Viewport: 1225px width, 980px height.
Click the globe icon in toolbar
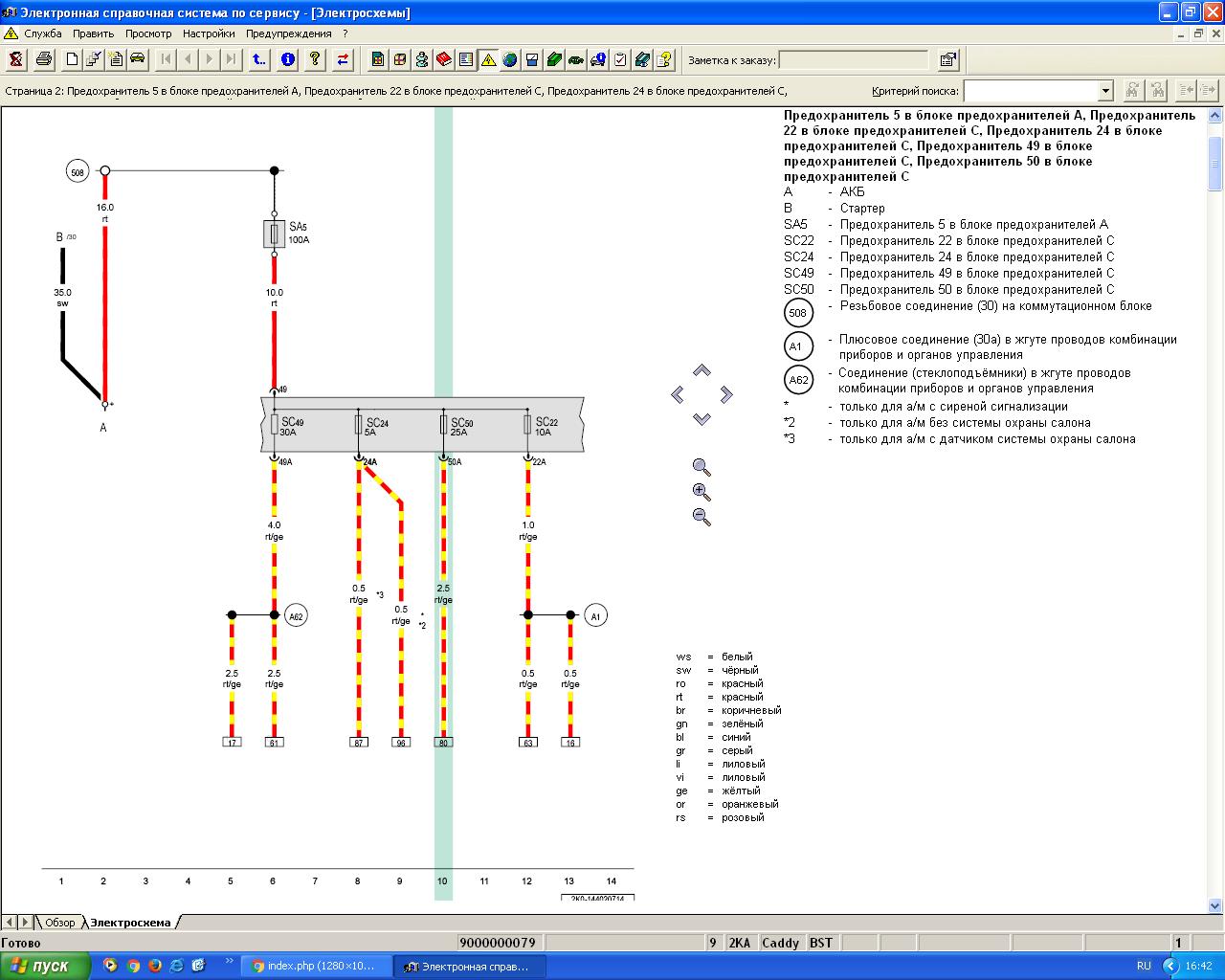pyautogui.click(x=510, y=59)
